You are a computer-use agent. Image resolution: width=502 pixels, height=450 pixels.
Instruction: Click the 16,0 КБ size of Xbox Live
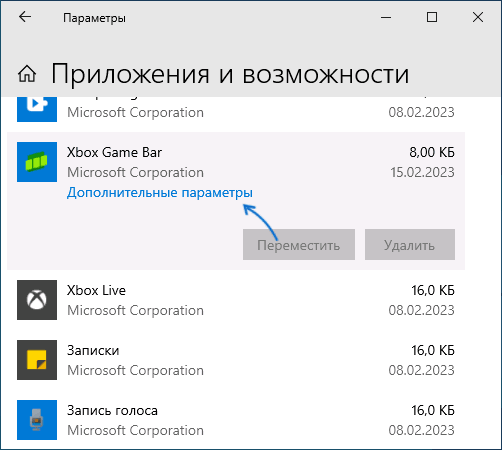pos(433,290)
